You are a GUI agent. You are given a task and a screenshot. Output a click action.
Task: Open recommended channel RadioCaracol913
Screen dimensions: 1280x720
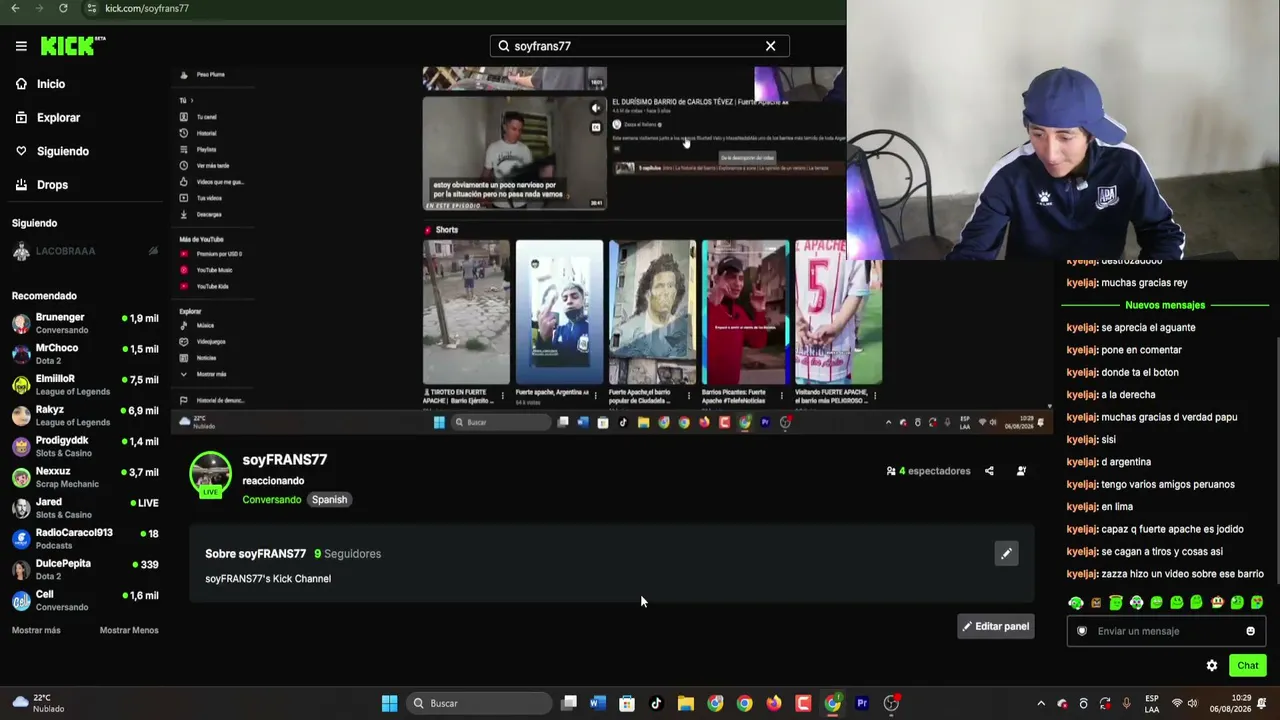[85, 539]
